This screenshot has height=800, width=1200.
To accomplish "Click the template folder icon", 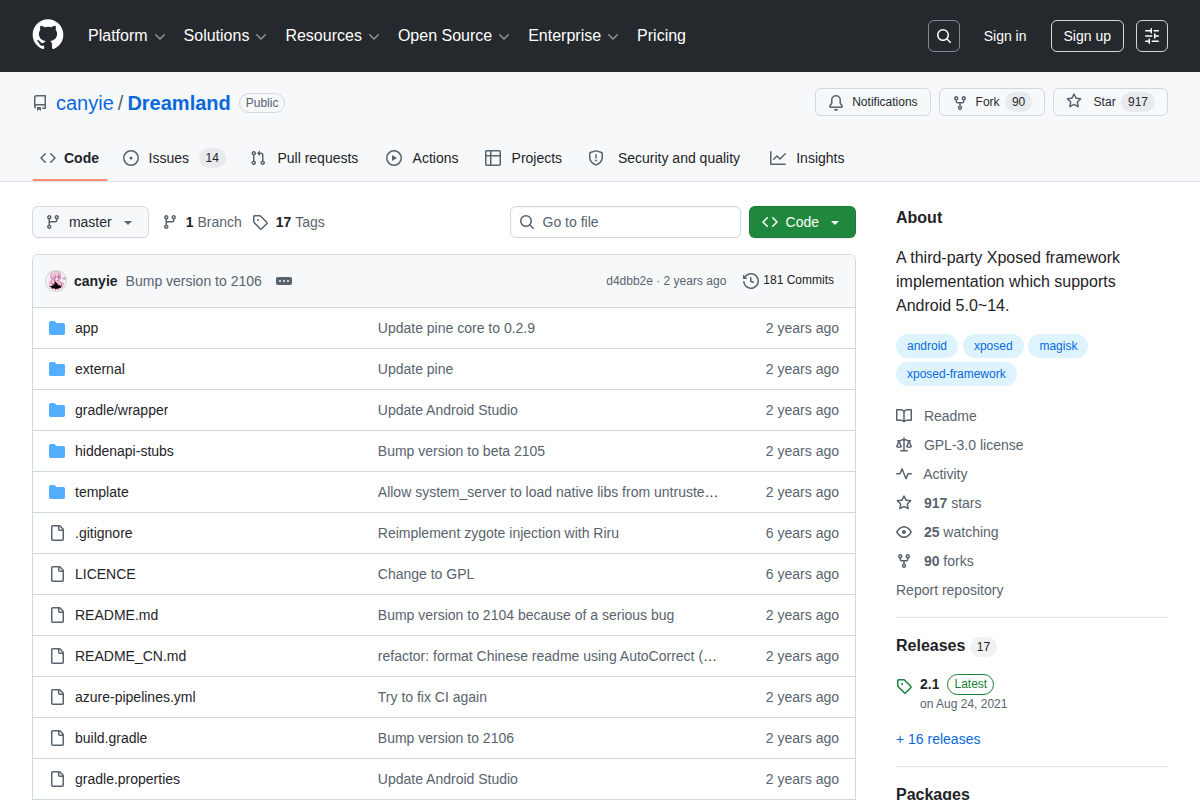I will [x=57, y=492].
